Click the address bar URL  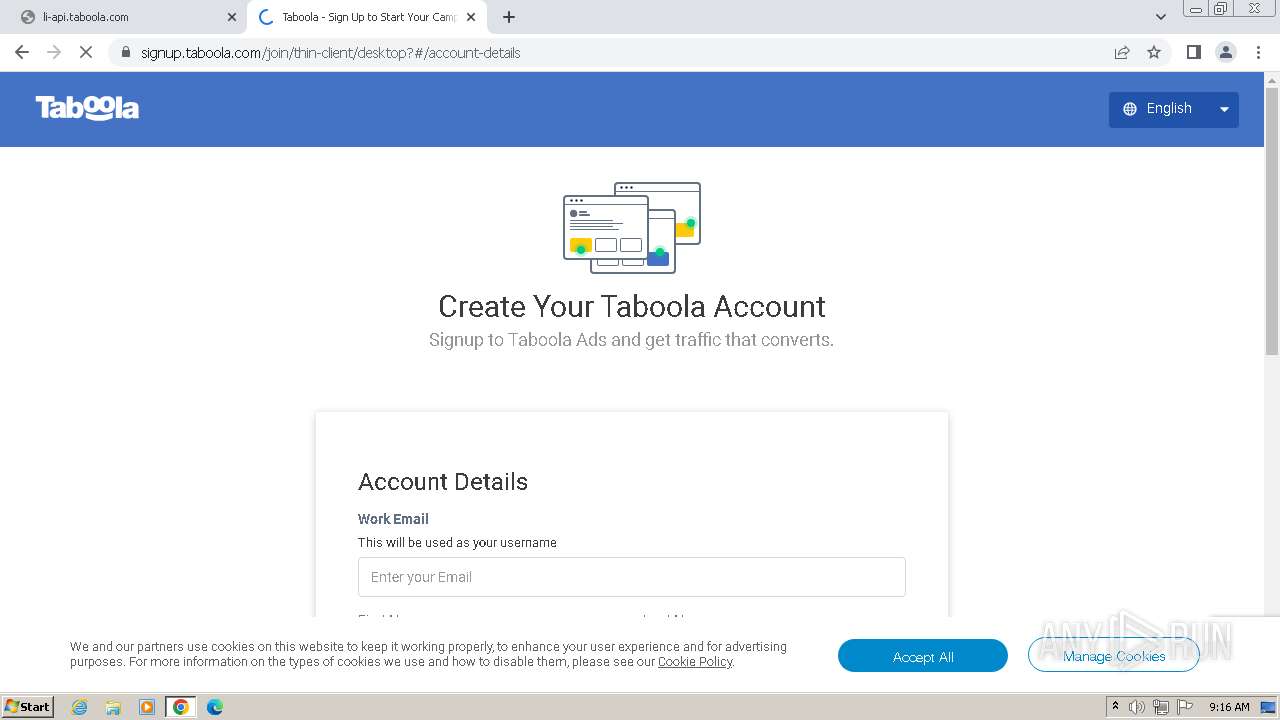point(330,53)
